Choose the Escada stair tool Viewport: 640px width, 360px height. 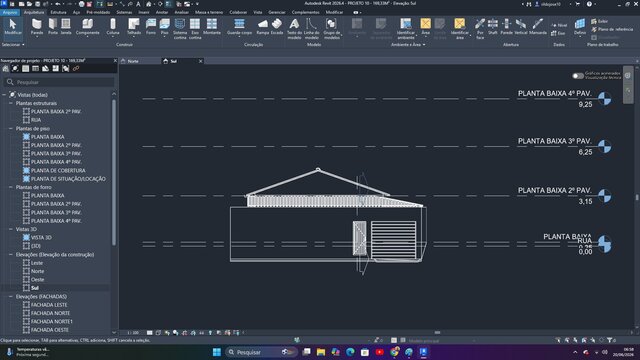click(277, 27)
